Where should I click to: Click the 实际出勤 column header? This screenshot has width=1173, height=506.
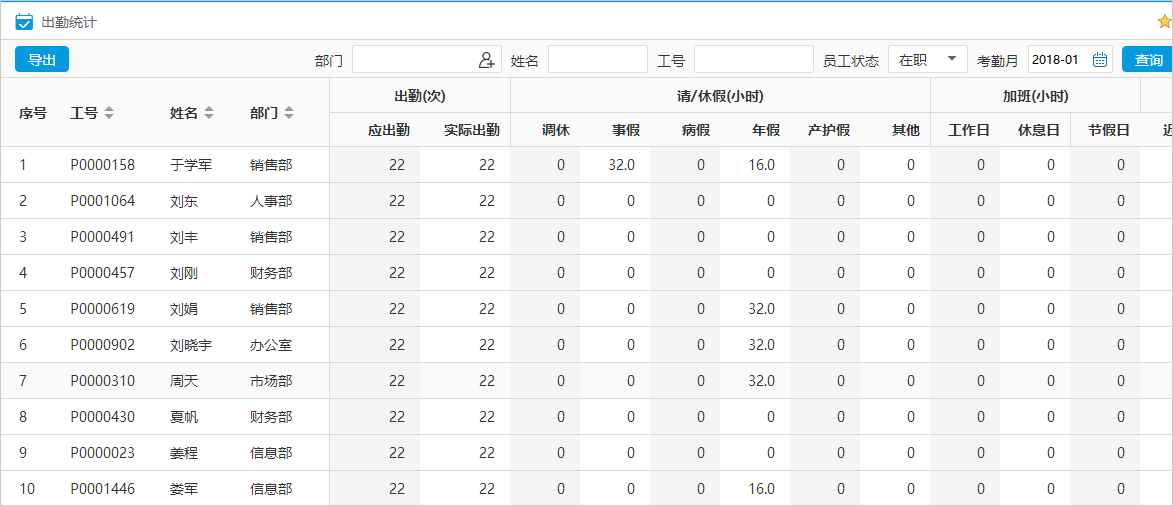click(x=472, y=130)
